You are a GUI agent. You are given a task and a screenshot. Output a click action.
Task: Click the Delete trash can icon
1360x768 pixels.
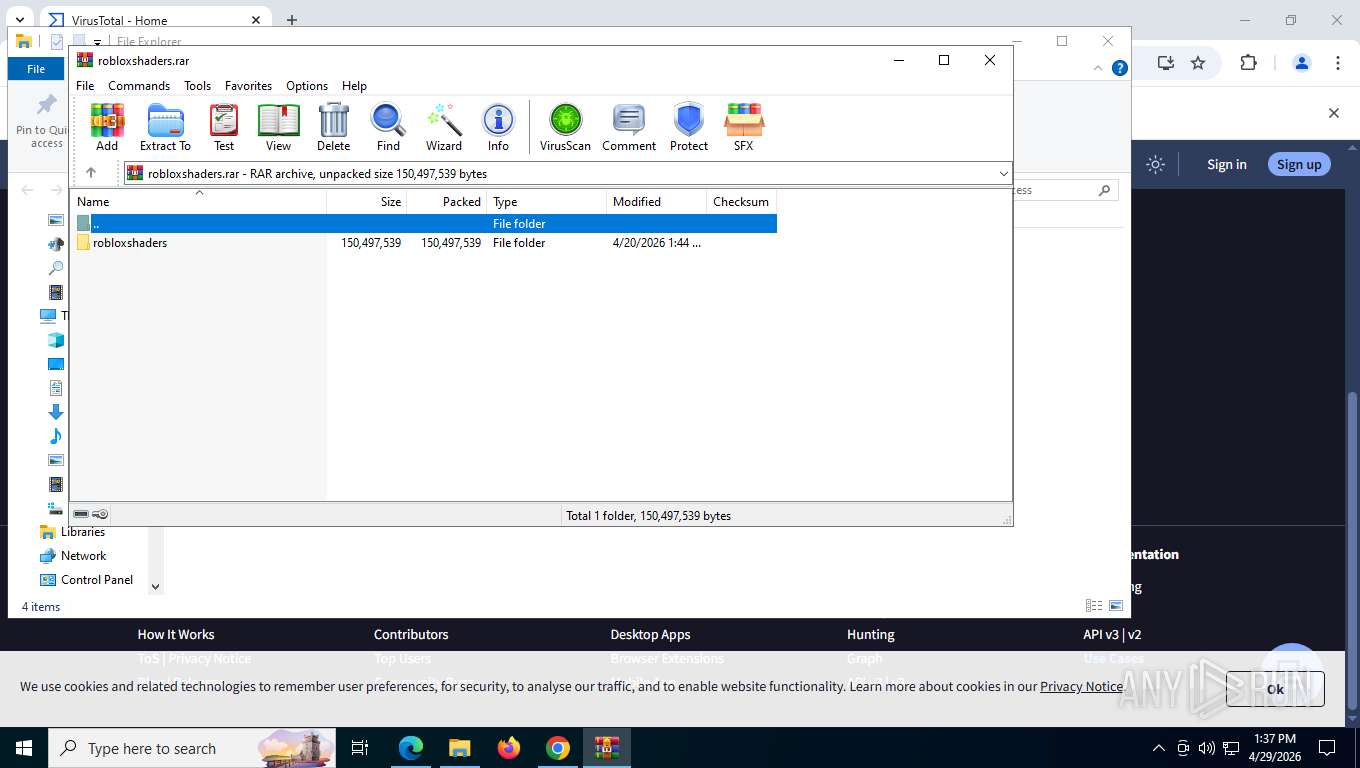coord(333,127)
